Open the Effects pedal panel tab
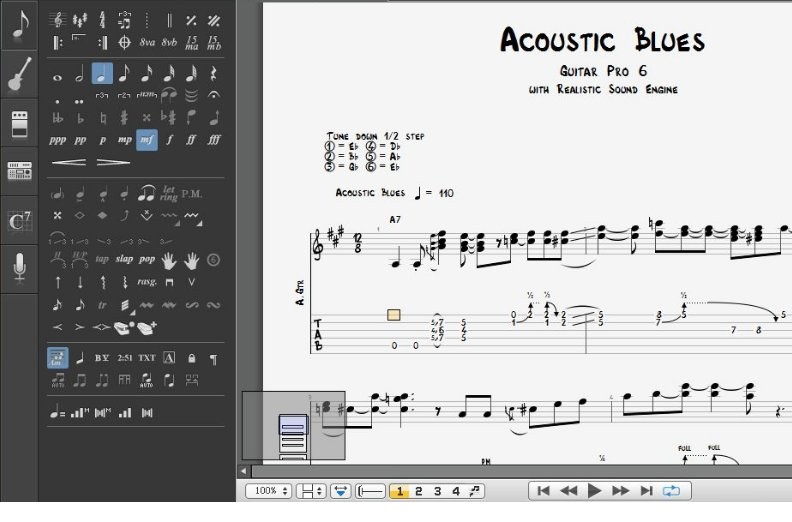 (x=19, y=123)
